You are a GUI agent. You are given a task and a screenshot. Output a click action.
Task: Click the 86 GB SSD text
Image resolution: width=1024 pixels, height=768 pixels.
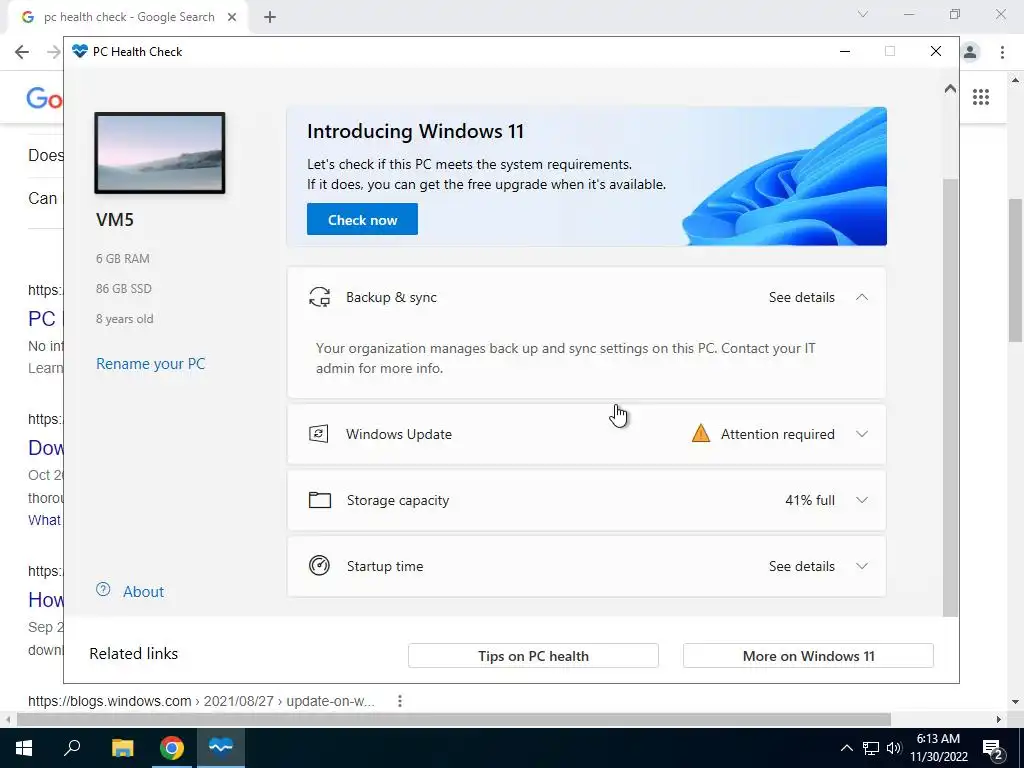(x=123, y=289)
